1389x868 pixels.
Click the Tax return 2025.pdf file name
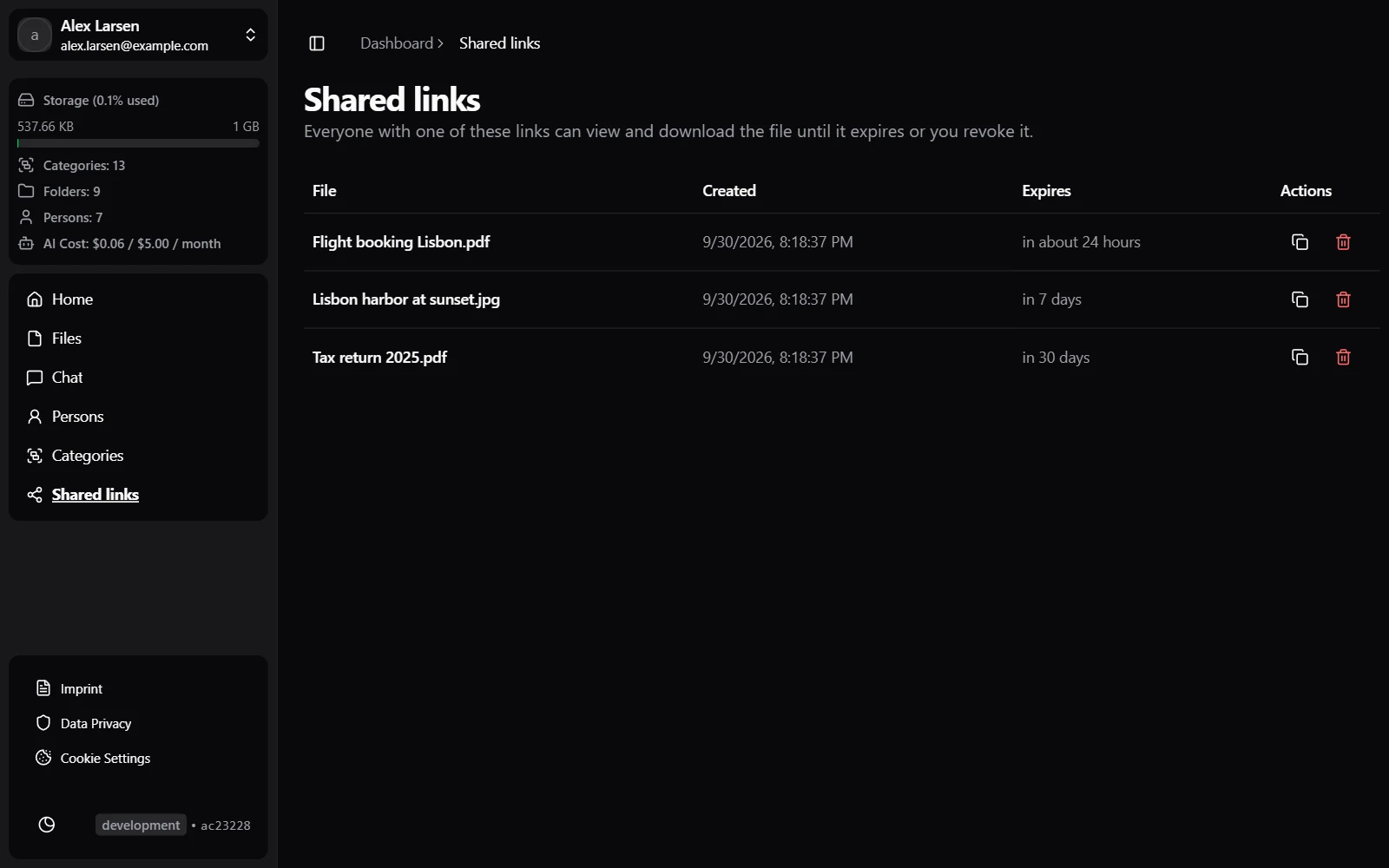(379, 357)
